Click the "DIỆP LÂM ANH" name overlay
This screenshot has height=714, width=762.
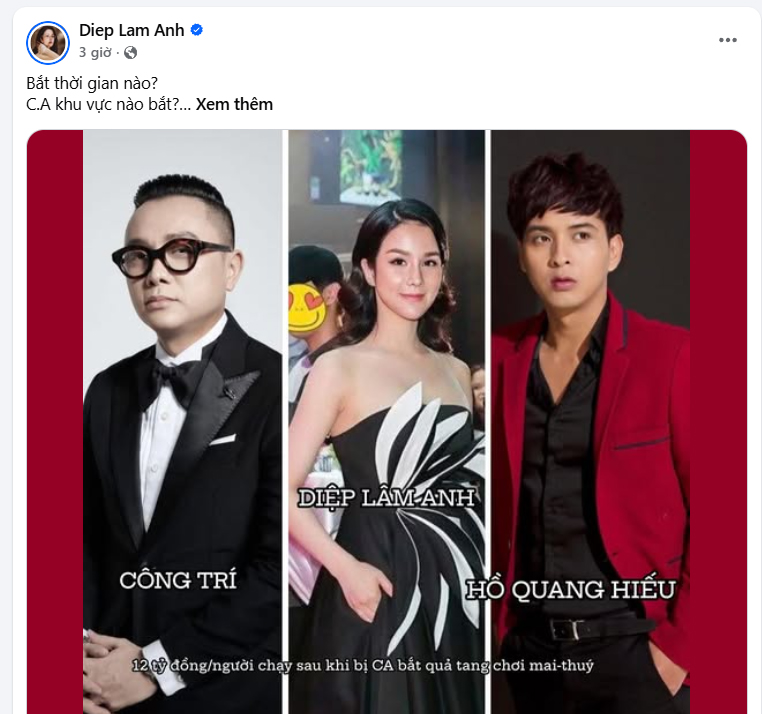coord(386,498)
